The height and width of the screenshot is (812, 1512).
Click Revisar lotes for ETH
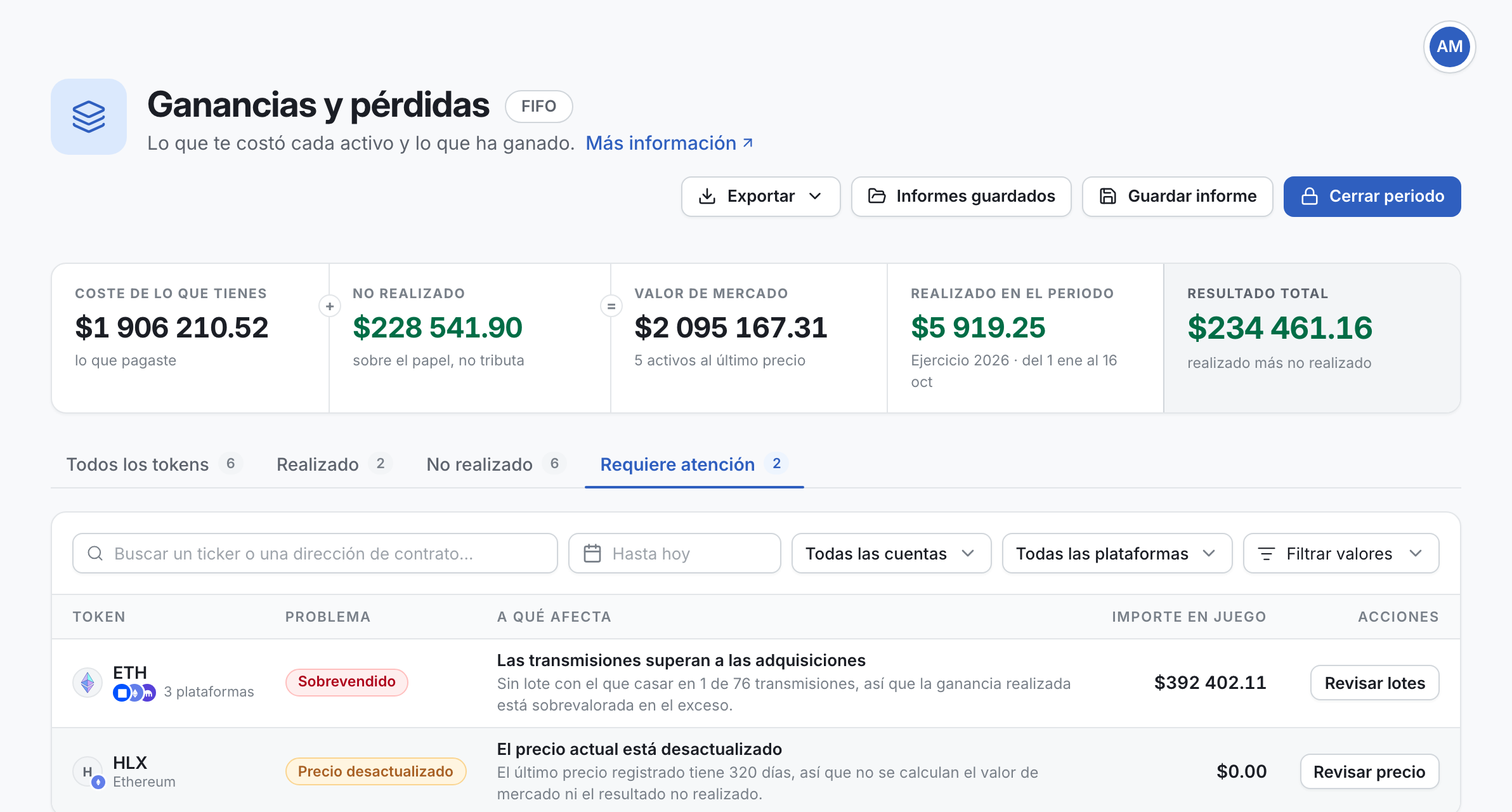(1374, 683)
